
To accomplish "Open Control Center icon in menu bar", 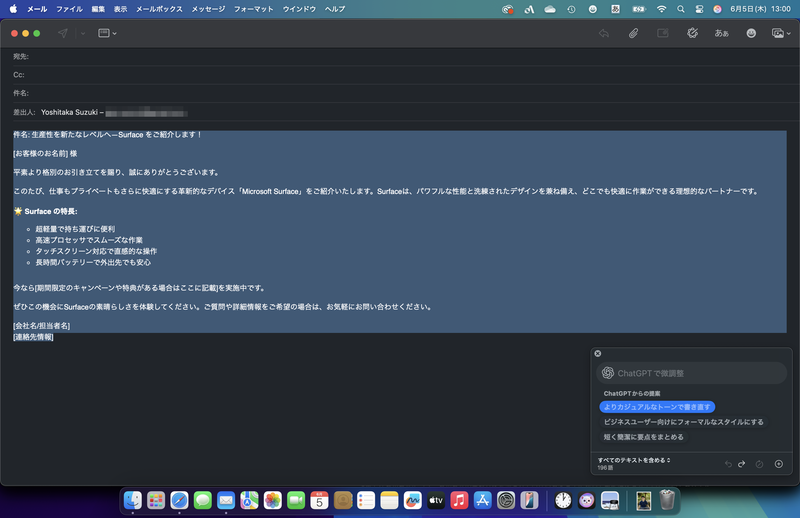I will [x=699, y=9].
